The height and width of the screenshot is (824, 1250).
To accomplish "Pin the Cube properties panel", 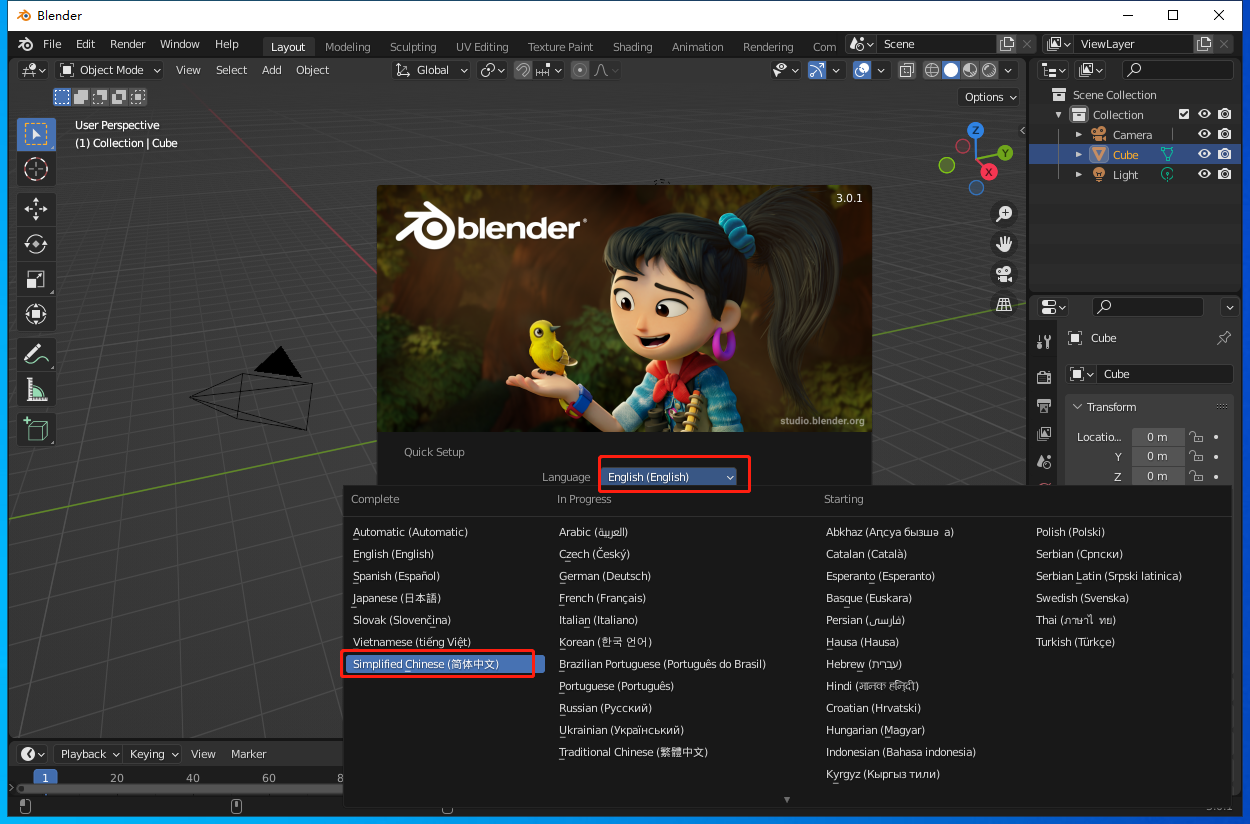I will 1223,338.
